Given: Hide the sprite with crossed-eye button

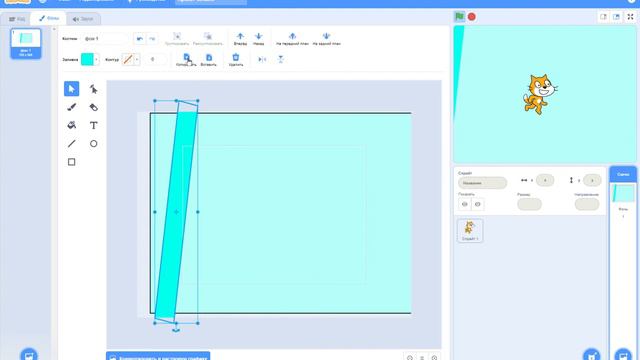Looking at the screenshot, I should click(x=478, y=204).
